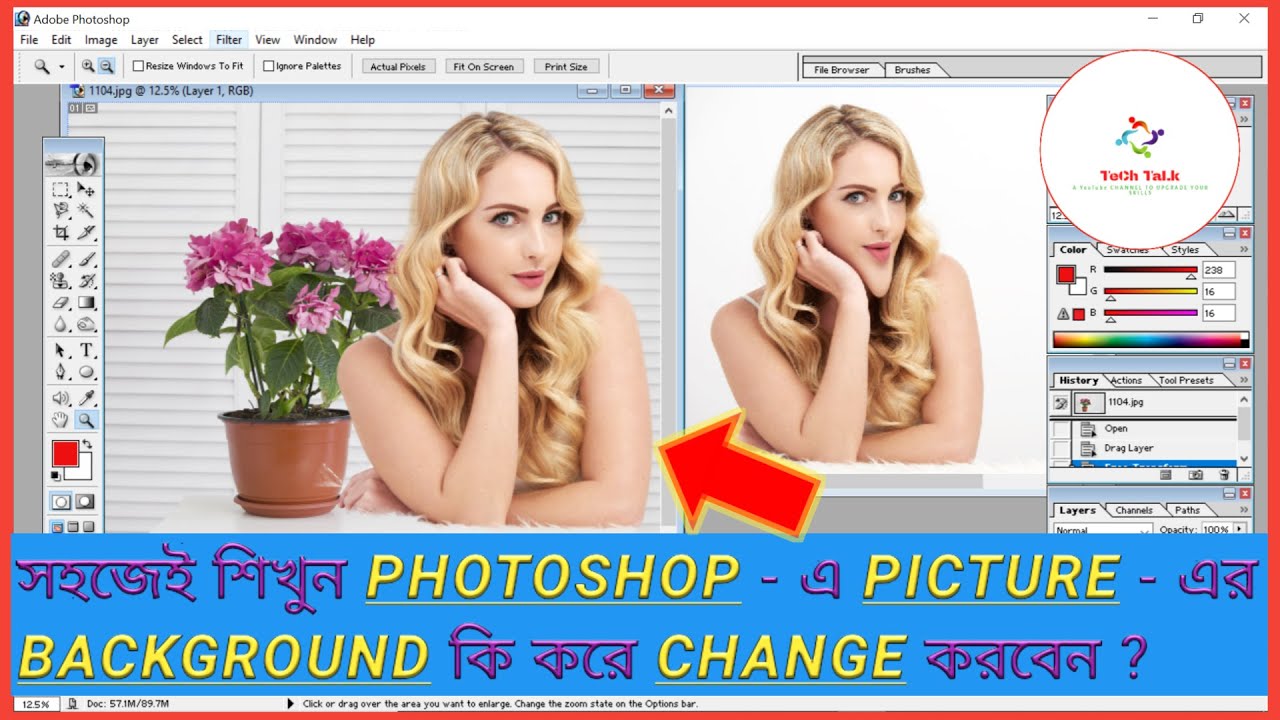Screen dimensions: 1280x720
Task: Set history brush source beside Open state
Action: [x=1060, y=429]
